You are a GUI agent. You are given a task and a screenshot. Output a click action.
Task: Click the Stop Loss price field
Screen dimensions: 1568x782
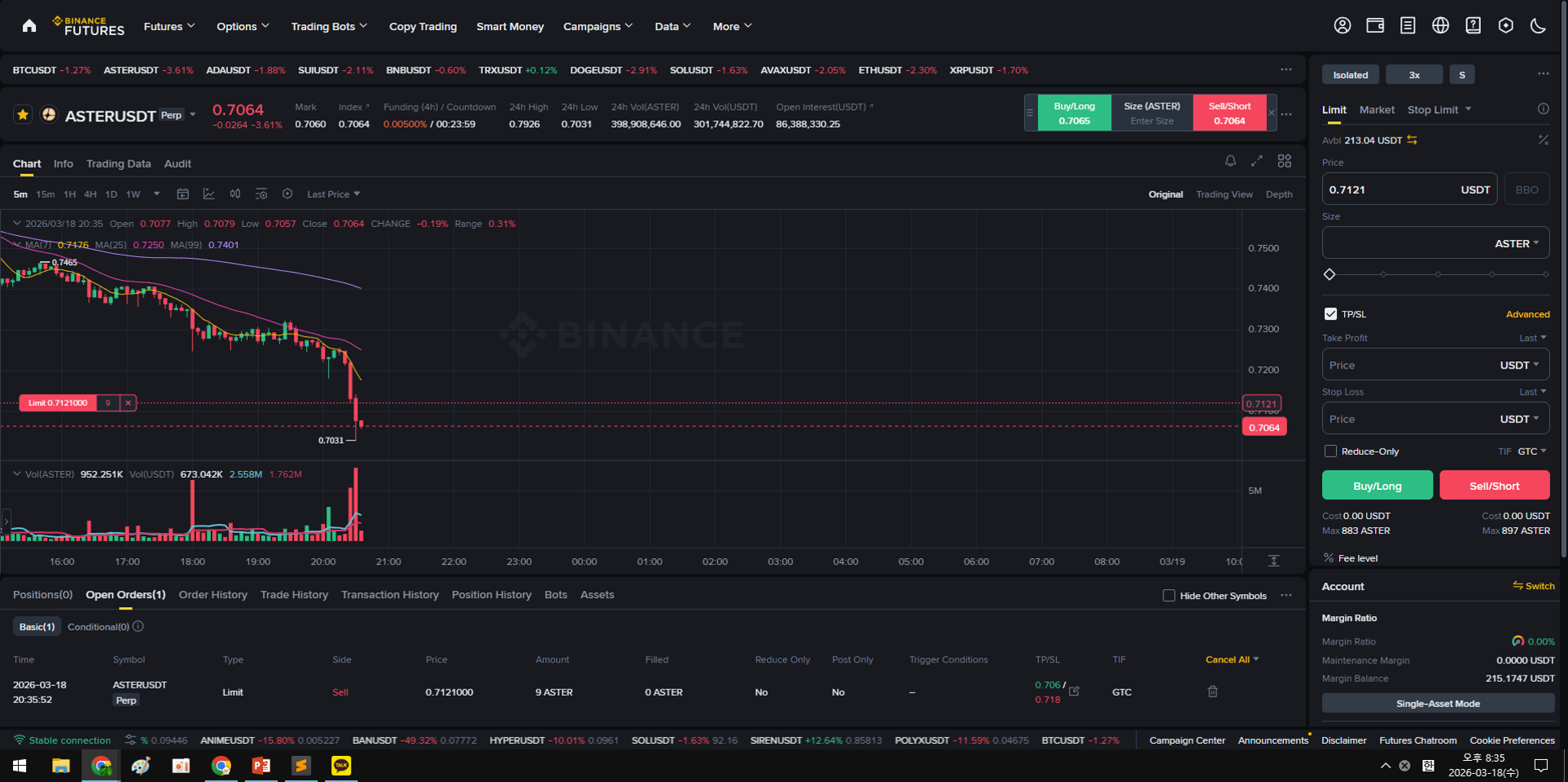pyautogui.click(x=1435, y=419)
